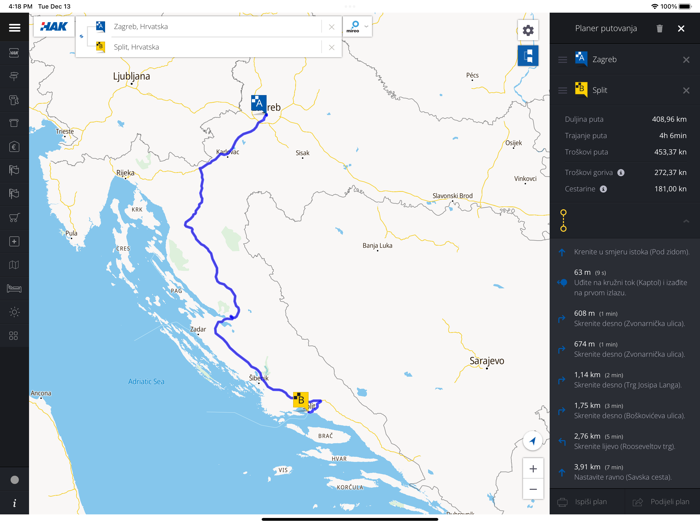Click the Podijeli plan button

tap(662, 502)
